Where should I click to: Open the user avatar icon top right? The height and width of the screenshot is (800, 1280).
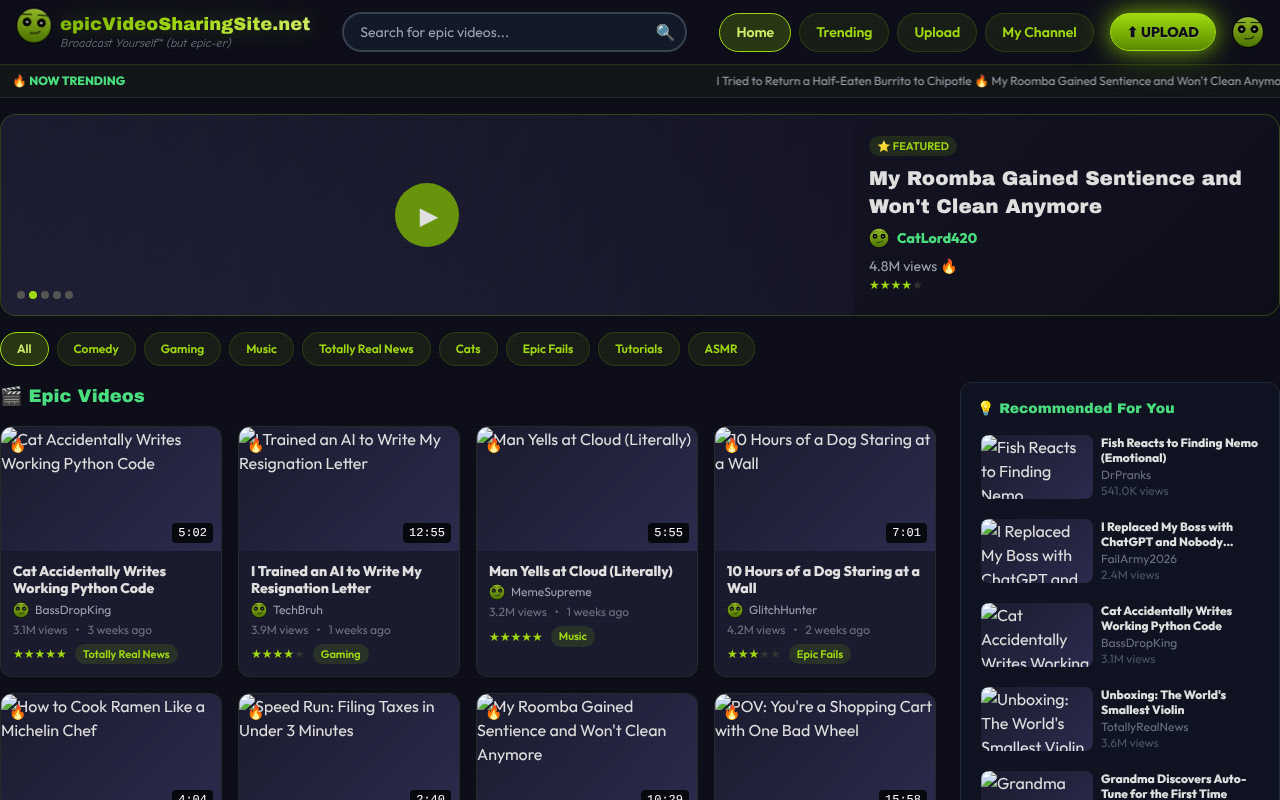click(x=1247, y=32)
